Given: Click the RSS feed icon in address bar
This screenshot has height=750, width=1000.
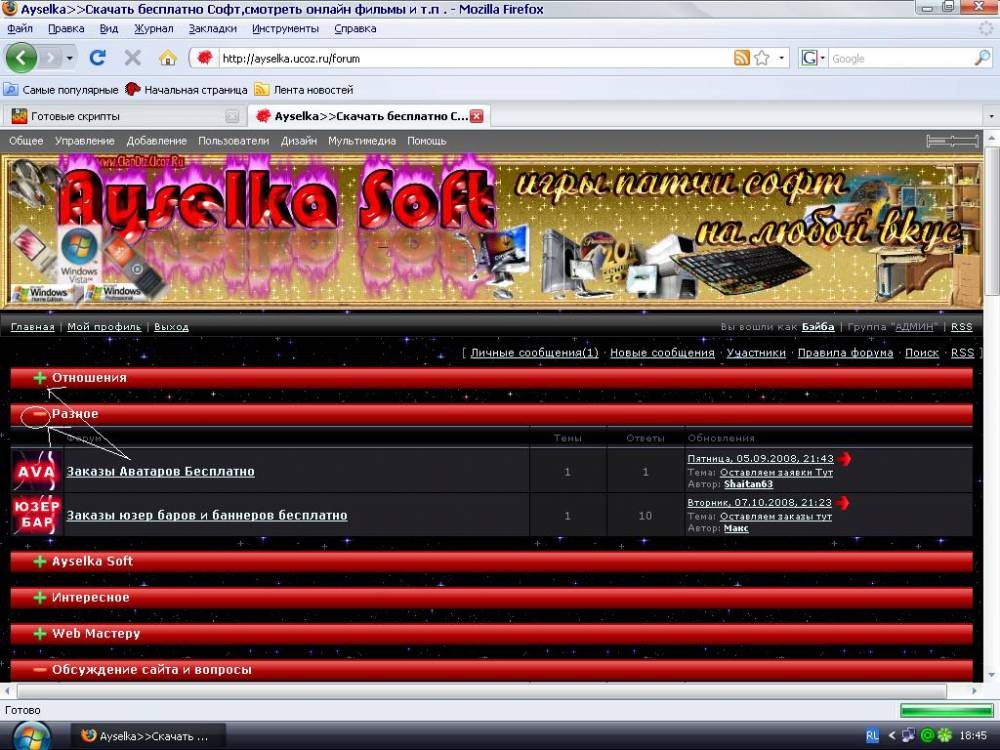Looking at the screenshot, I should pyautogui.click(x=741, y=58).
